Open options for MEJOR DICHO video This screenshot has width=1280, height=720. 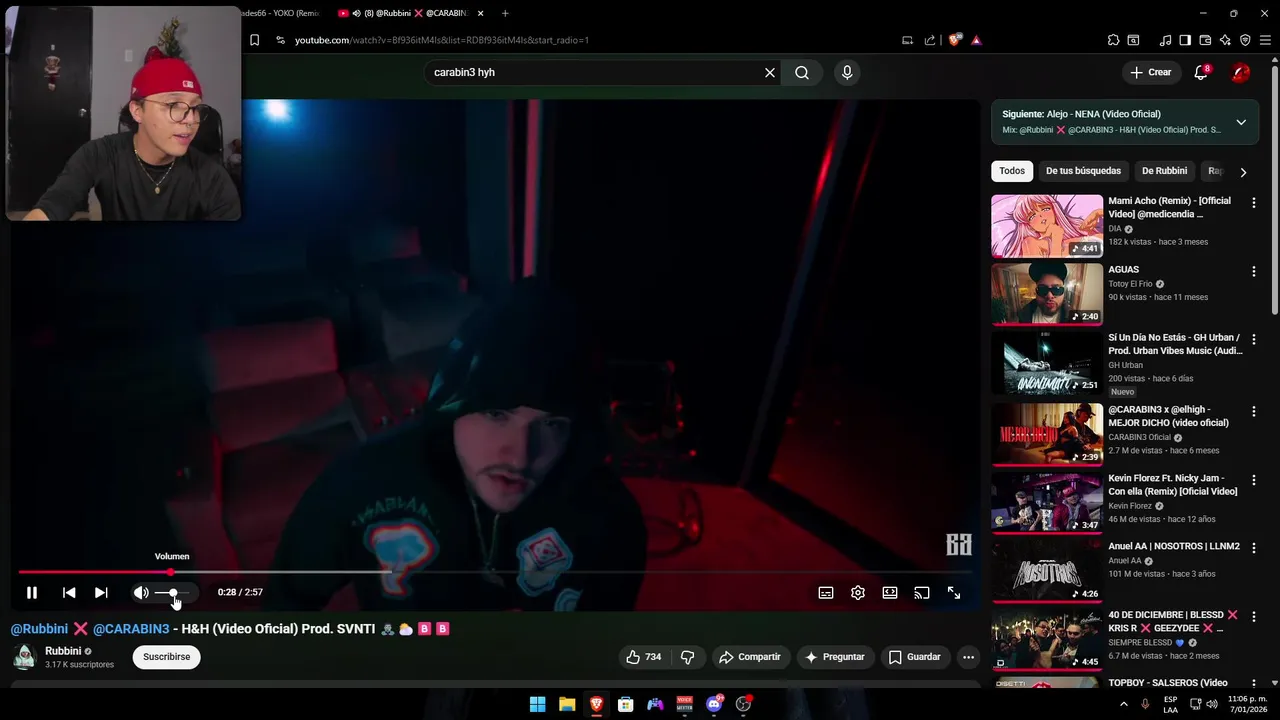[1253, 411]
